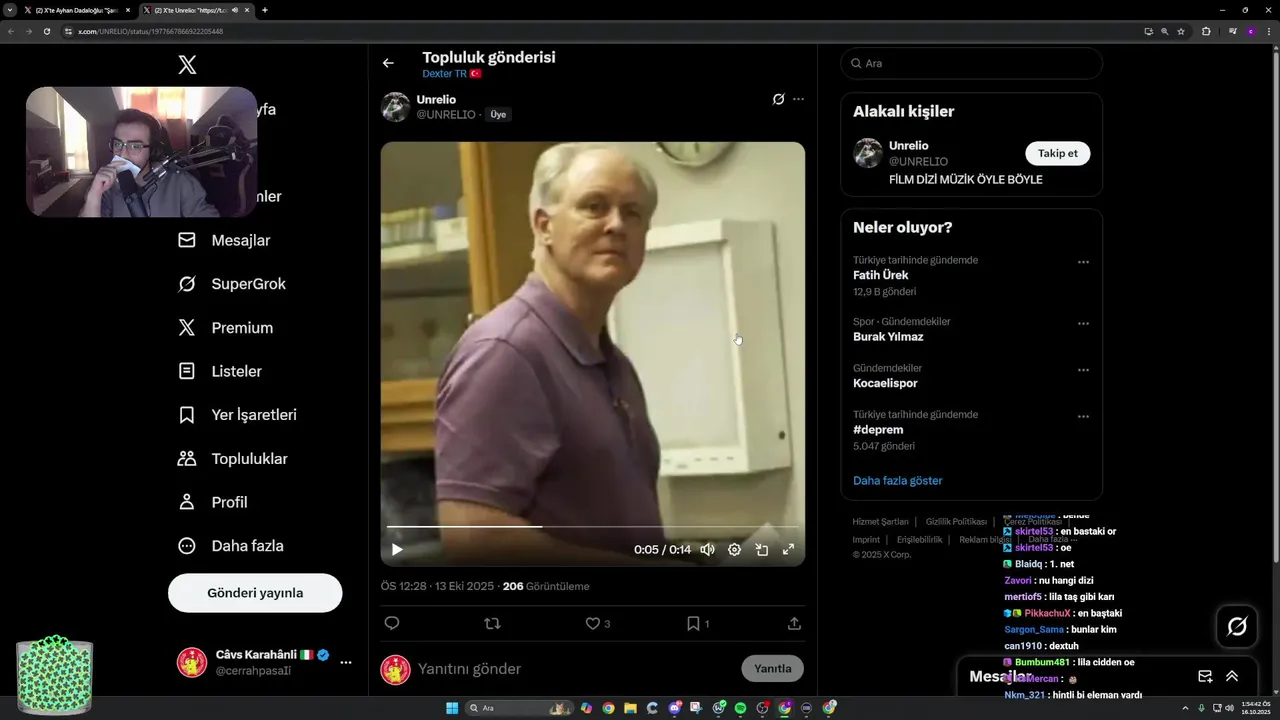Open the Hizmet Şartları footer link
This screenshot has height=720, width=1280.
[x=880, y=522]
